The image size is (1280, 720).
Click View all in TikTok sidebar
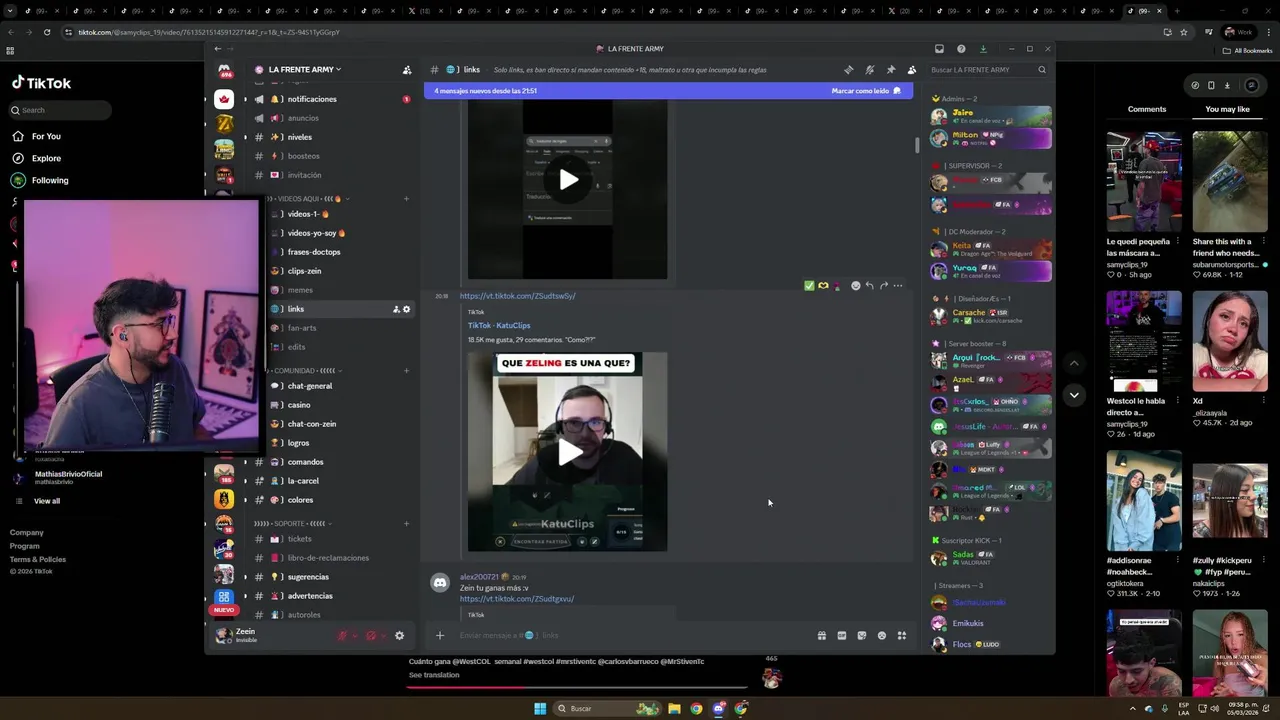[47, 501]
